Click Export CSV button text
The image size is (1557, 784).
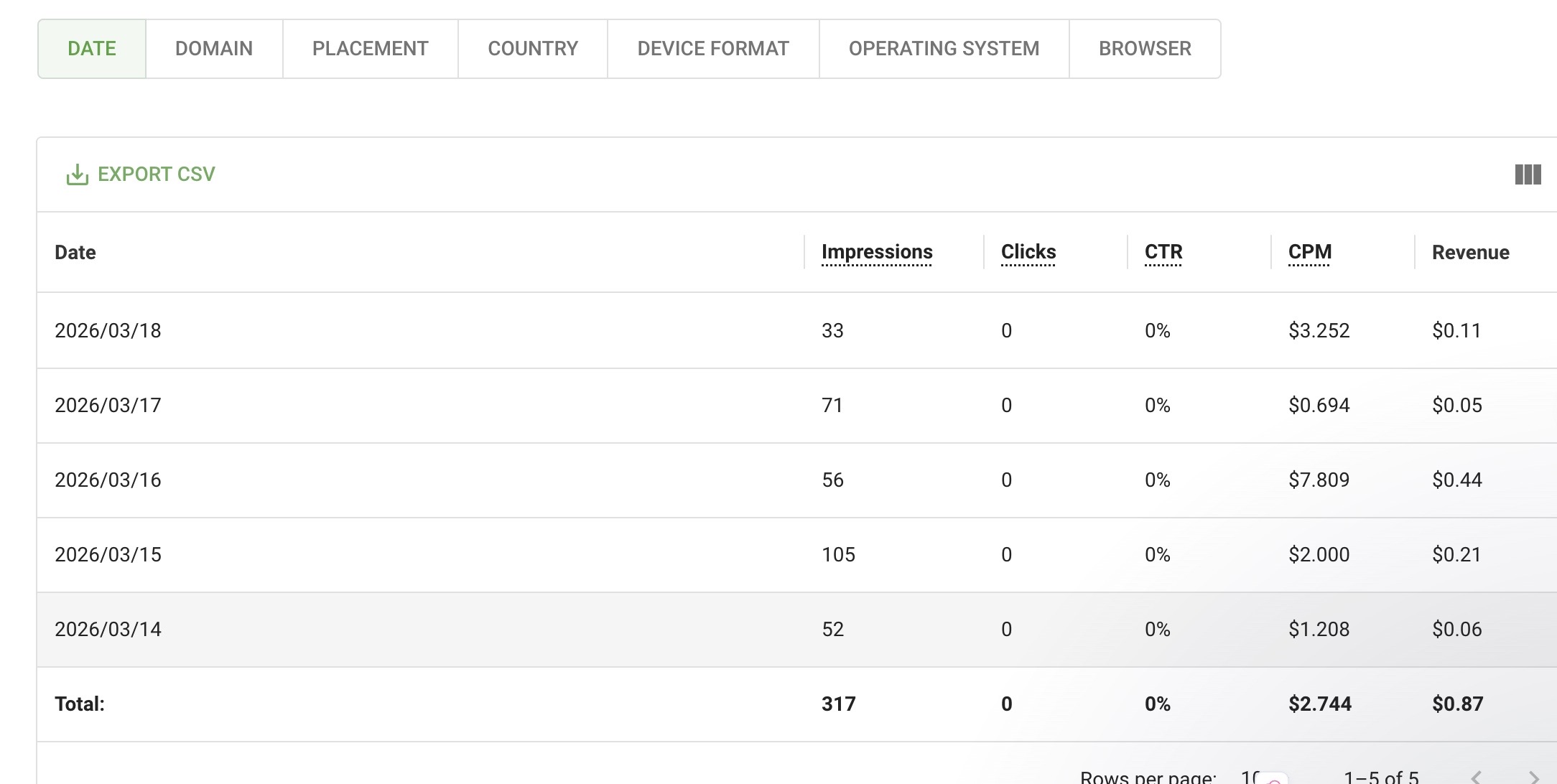pyautogui.click(x=156, y=174)
